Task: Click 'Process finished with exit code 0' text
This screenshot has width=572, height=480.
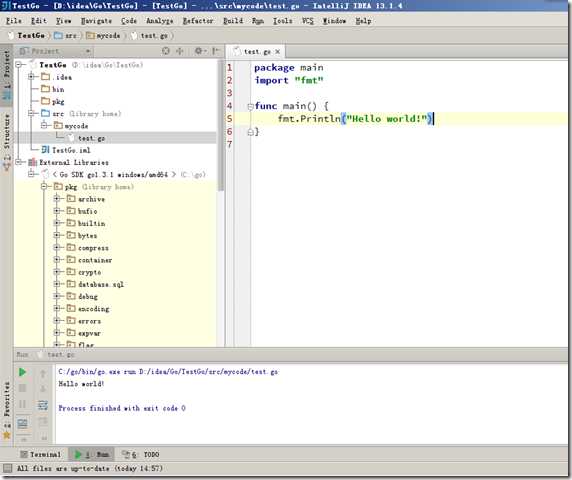Action: (122, 408)
